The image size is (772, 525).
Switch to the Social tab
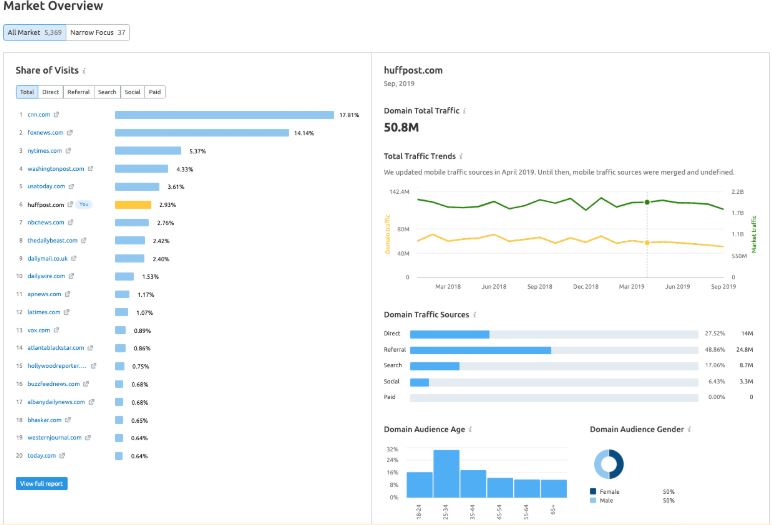pos(132,92)
